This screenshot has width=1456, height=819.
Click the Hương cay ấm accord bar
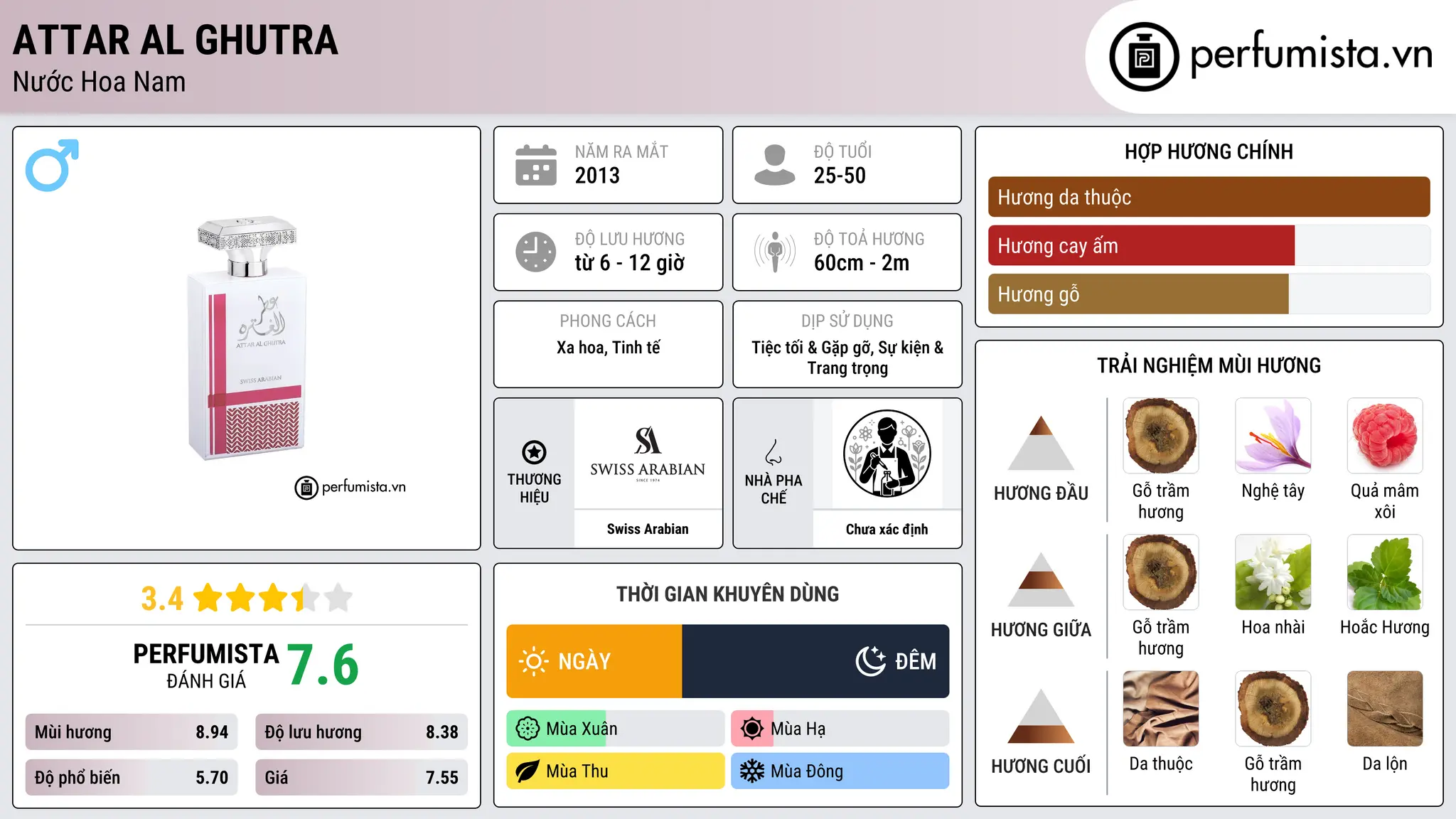[x=1209, y=246]
